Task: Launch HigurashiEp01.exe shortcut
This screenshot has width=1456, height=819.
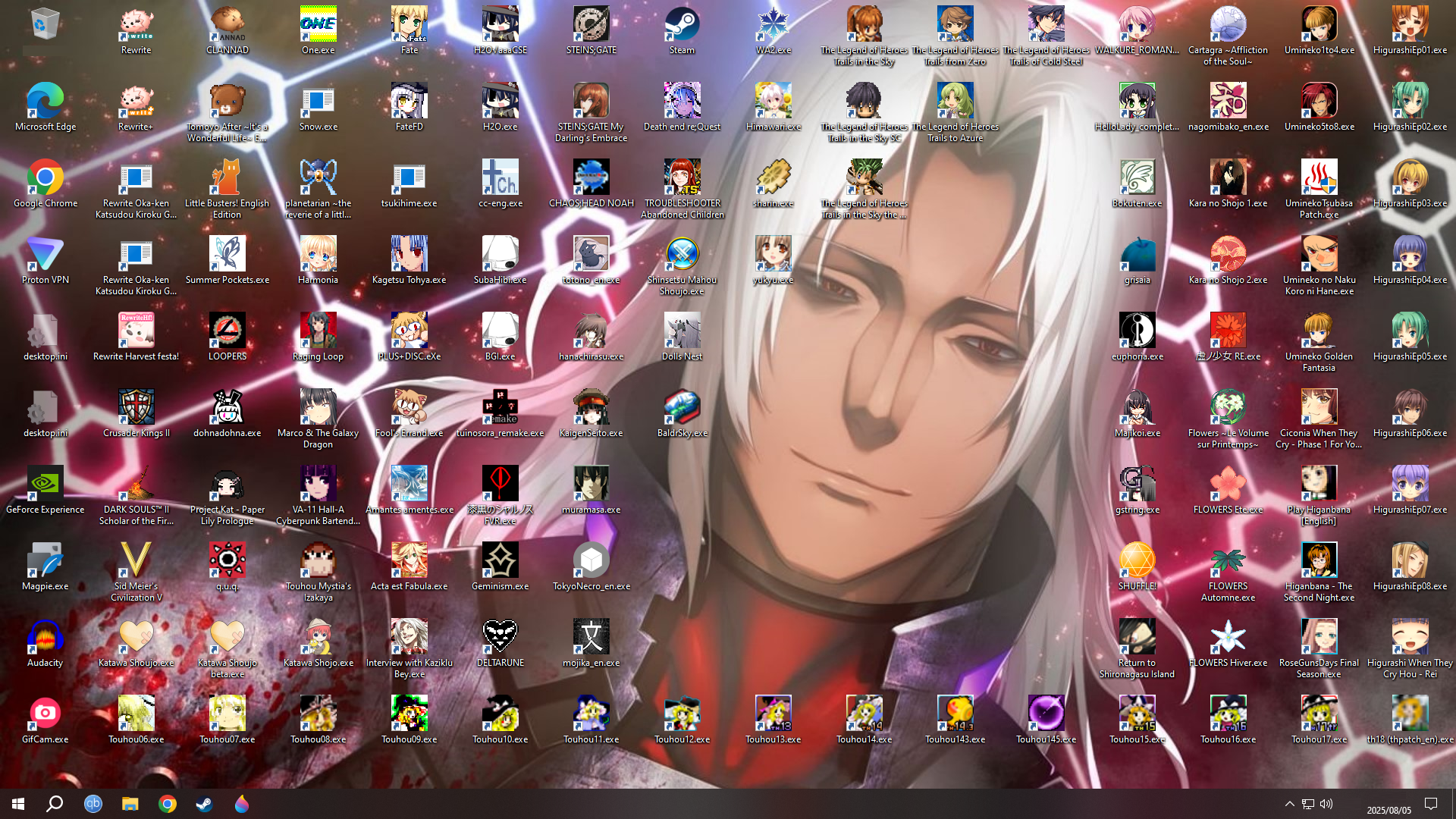Action: (x=1410, y=30)
